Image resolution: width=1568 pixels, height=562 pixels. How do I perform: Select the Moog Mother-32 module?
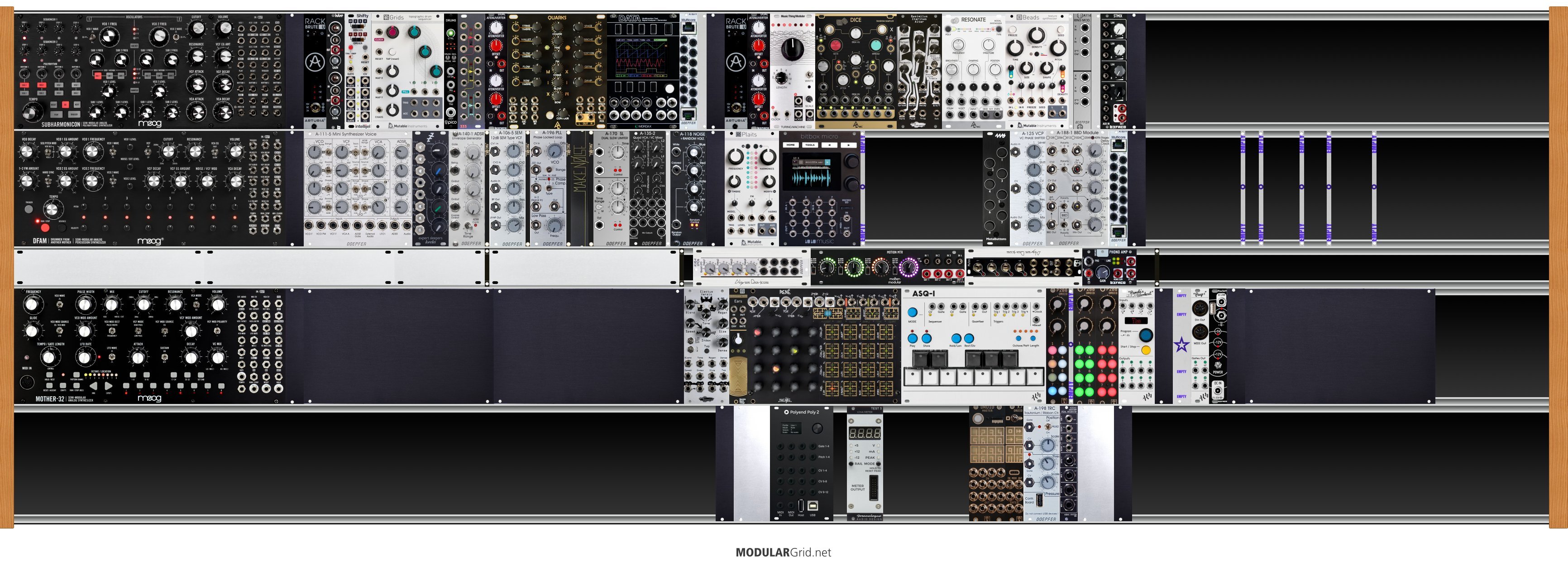point(150,346)
